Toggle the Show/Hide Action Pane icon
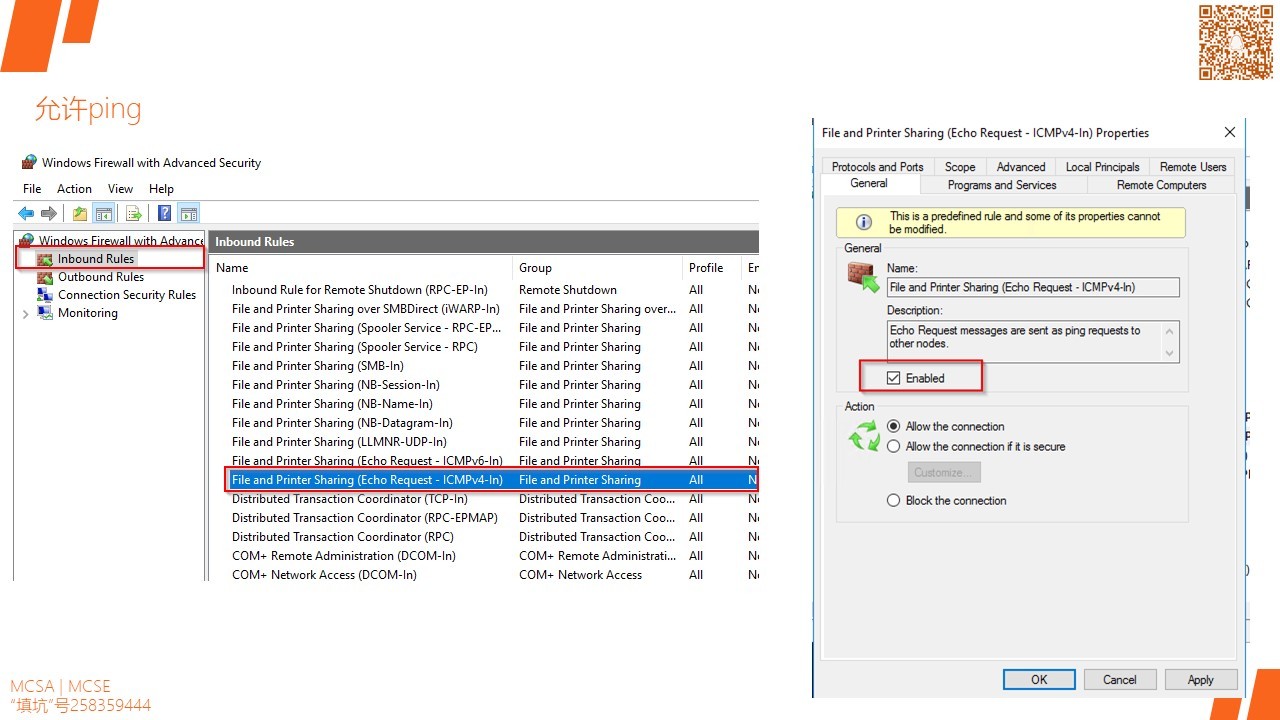1280x720 pixels. tap(189, 213)
